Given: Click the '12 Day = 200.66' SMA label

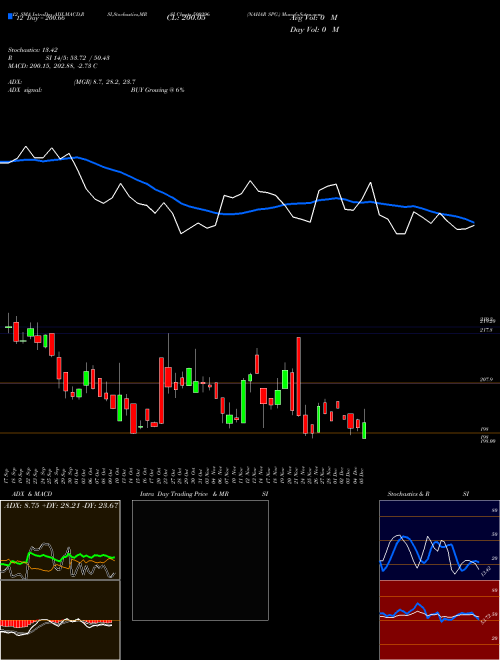Looking at the screenshot, I should (x=40, y=18).
